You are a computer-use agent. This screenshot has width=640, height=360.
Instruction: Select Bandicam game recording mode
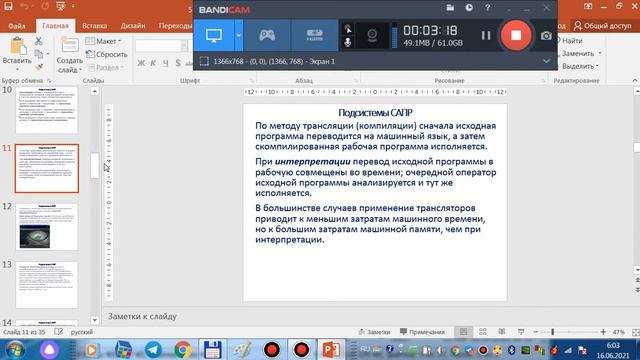[x=267, y=35]
